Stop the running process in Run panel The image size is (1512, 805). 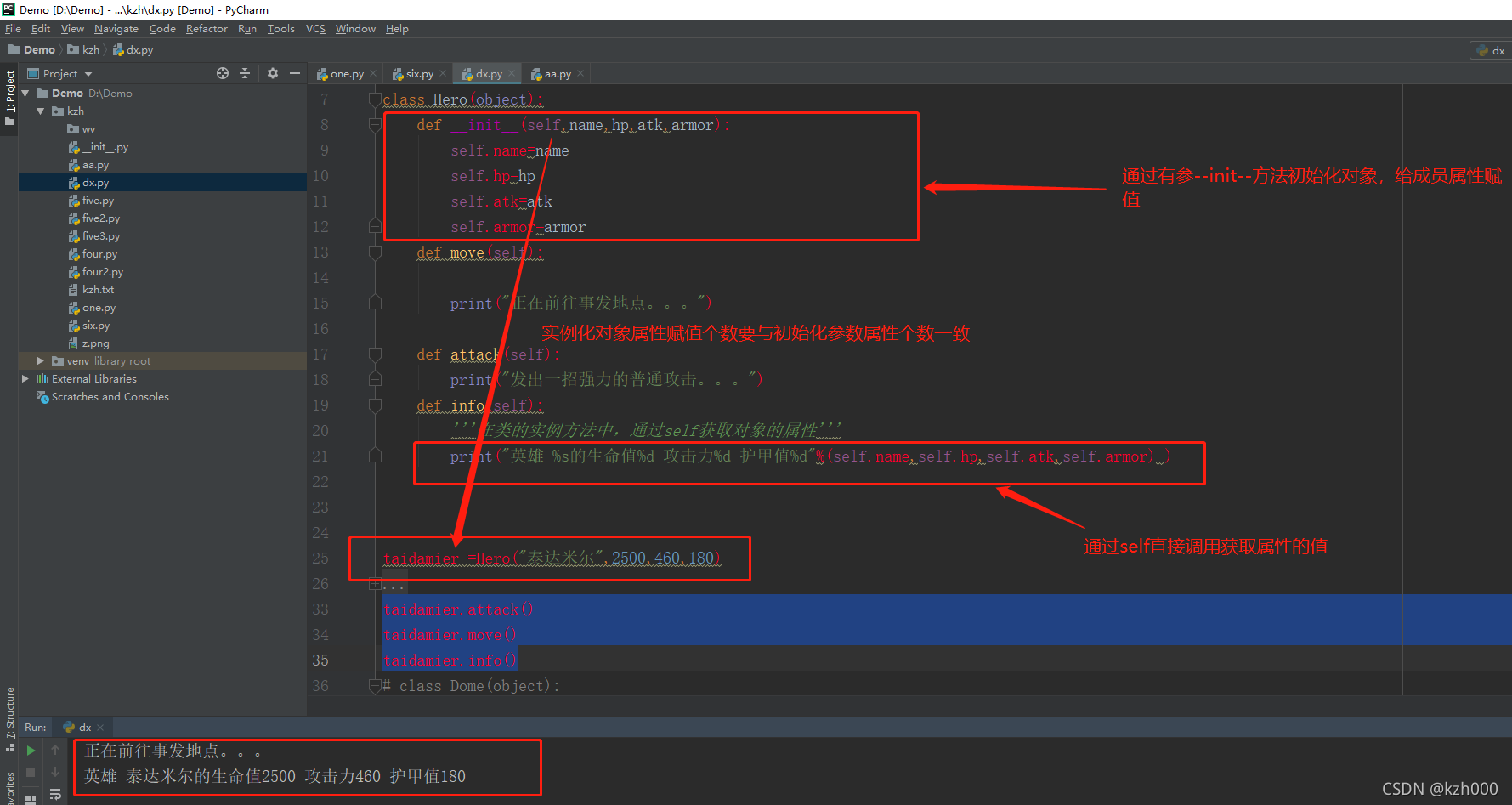31,773
